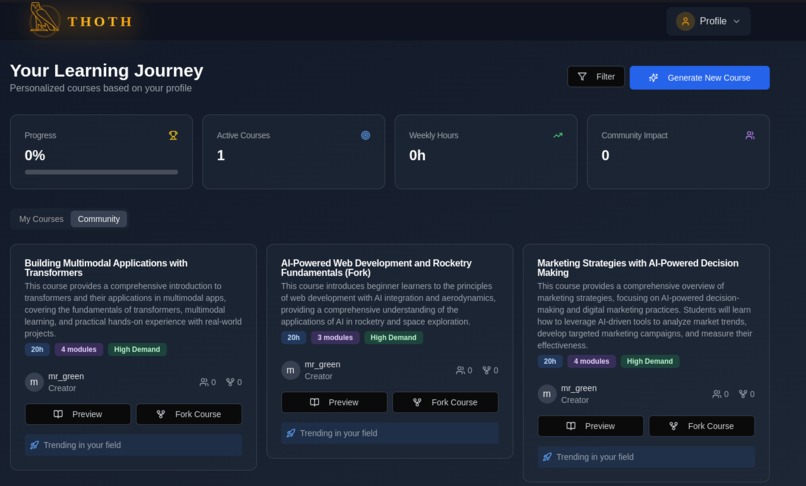
Task: Click 4 modules tag on Multimodal Applications card
Action: point(79,349)
